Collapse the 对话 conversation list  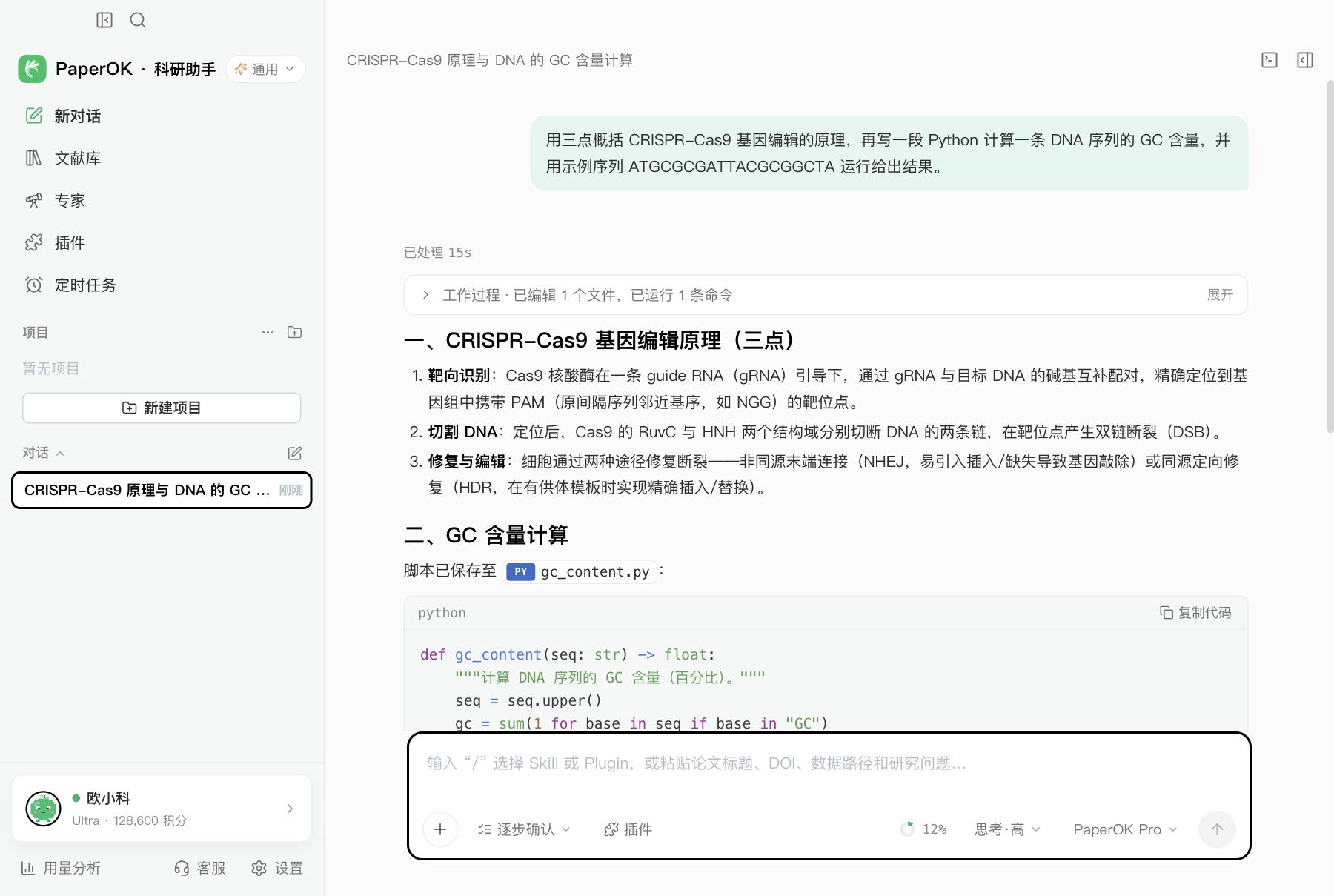tap(43, 452)
